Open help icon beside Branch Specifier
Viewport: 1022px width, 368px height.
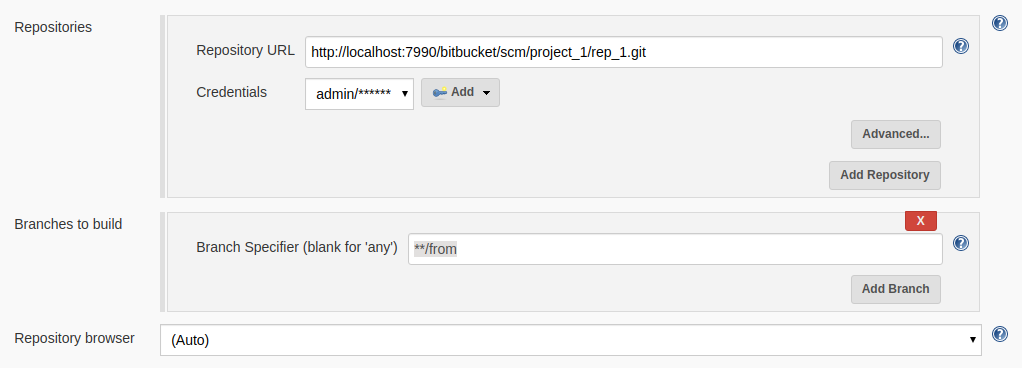[961, 243]
